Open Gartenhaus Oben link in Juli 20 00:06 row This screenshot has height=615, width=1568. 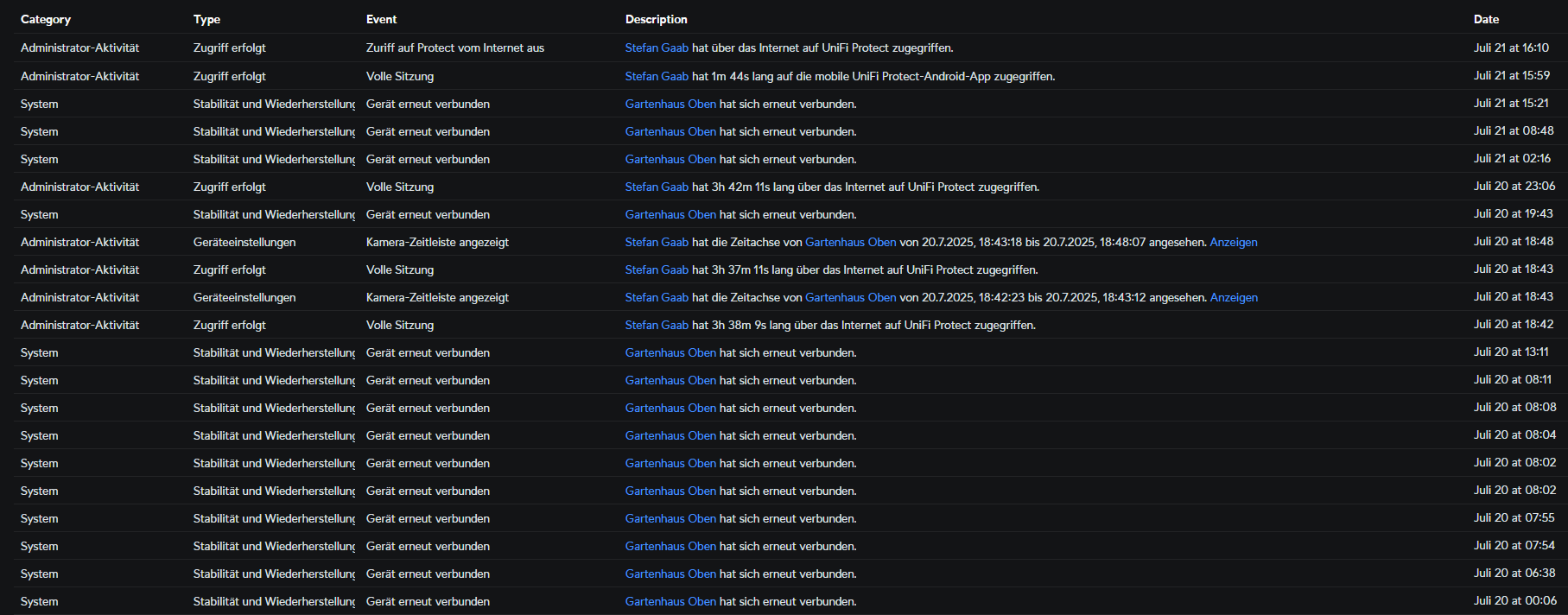point(670,601)
